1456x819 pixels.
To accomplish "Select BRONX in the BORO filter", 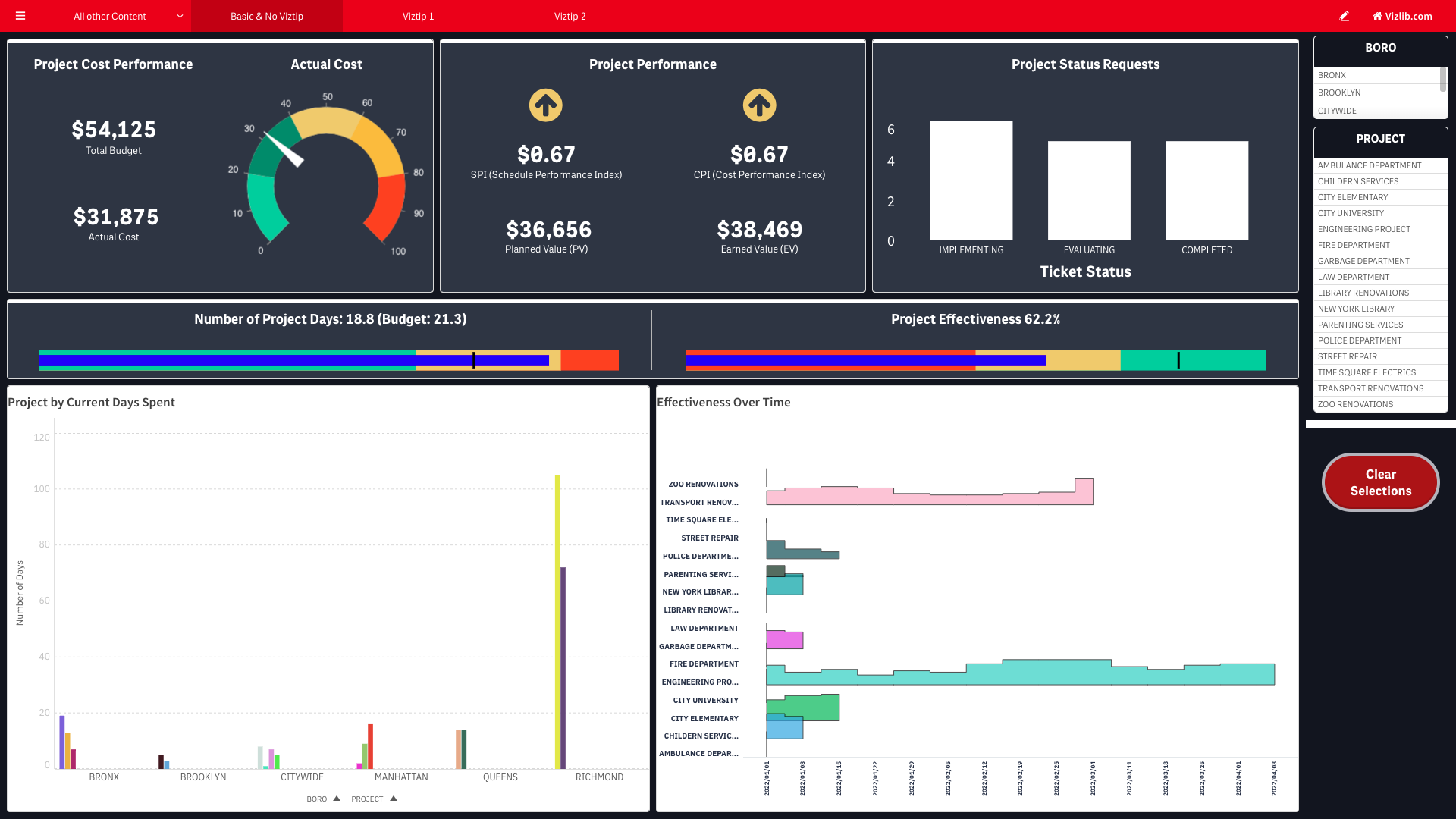I will click(1376, 75).
